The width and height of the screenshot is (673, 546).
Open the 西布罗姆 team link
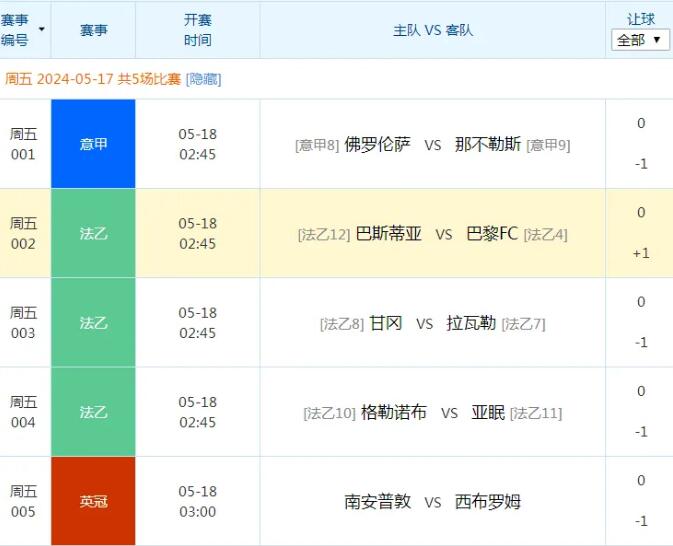pyautogui.click(x=487, y=502)
